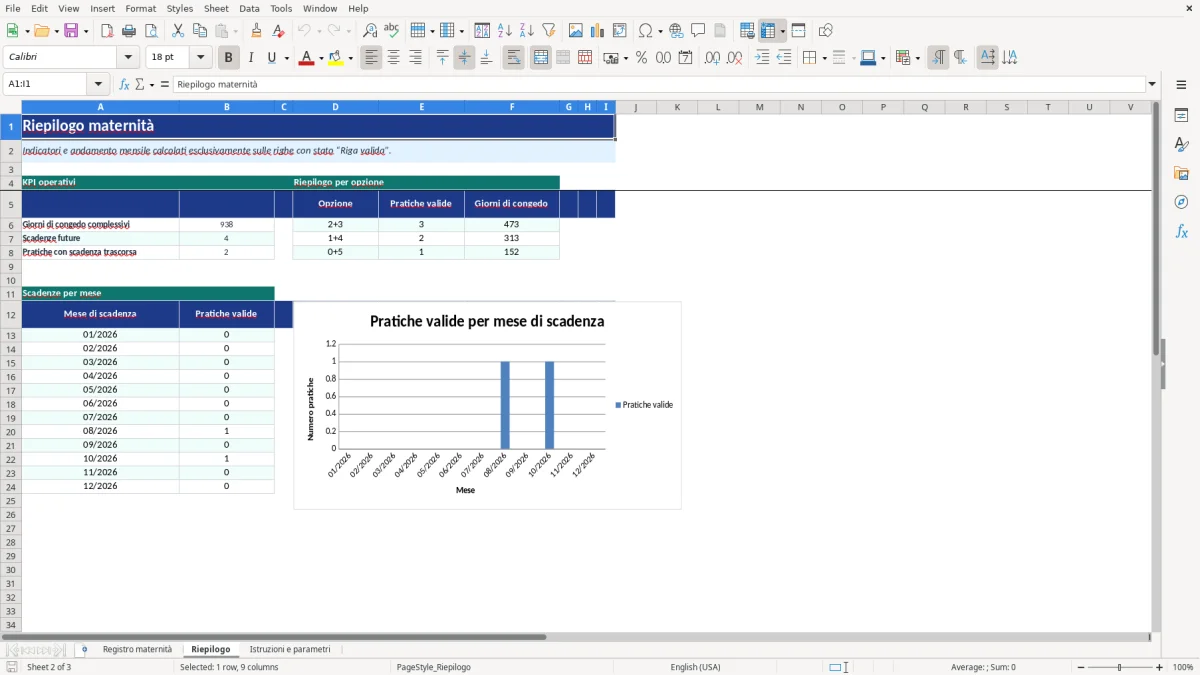Click Insert Chart icon
The image size is (1200, 675).
click(598, 31)
